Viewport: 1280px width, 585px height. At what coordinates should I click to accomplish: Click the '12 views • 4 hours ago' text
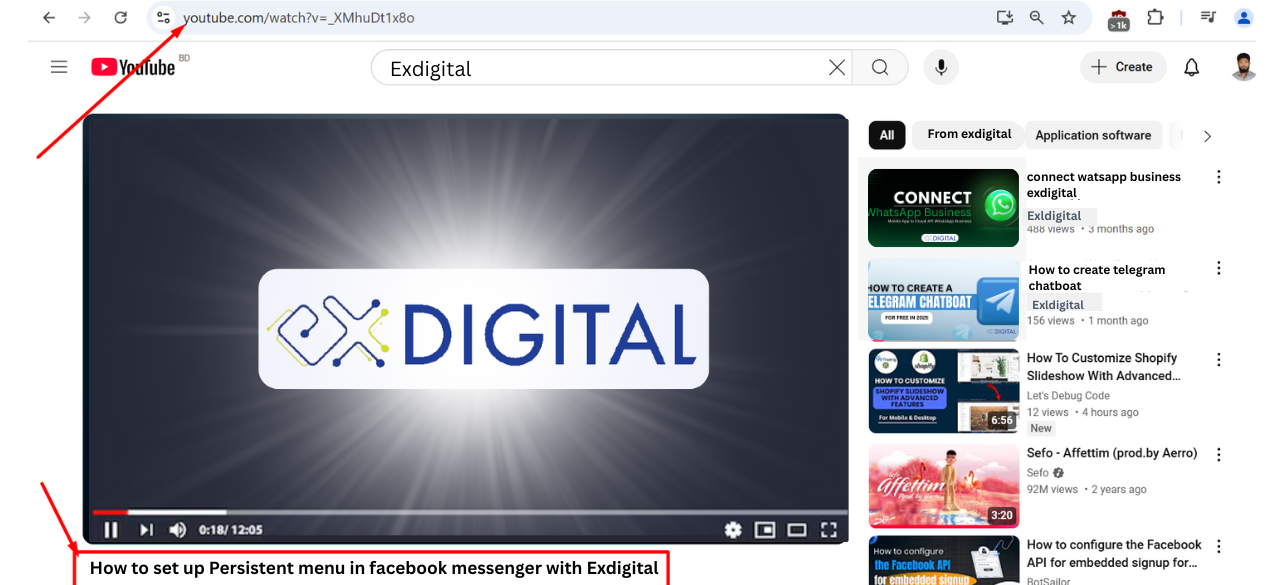click(x=1083, y=412)
